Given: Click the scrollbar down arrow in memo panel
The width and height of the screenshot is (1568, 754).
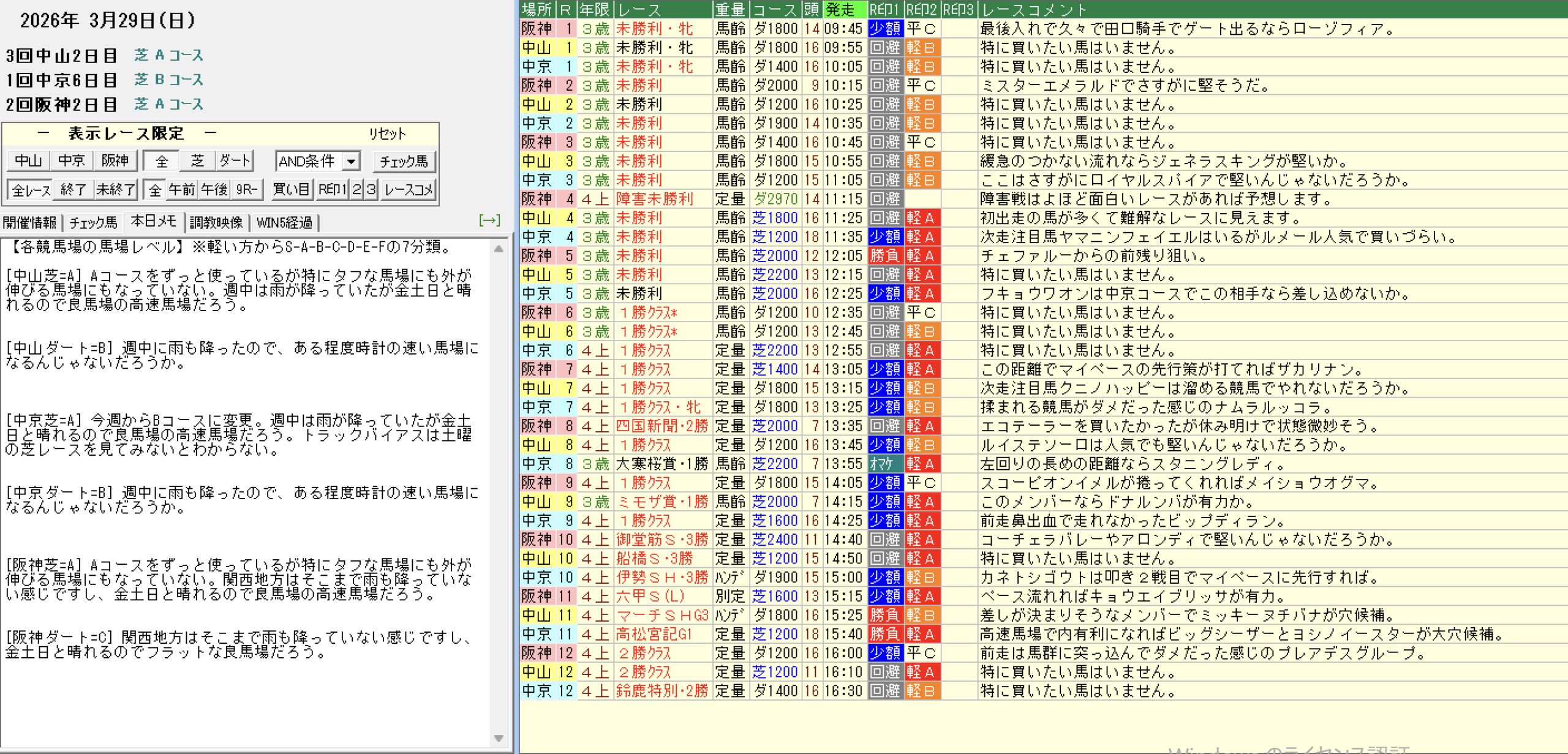Looking at the screenshot, I should [x=499, y=738].
